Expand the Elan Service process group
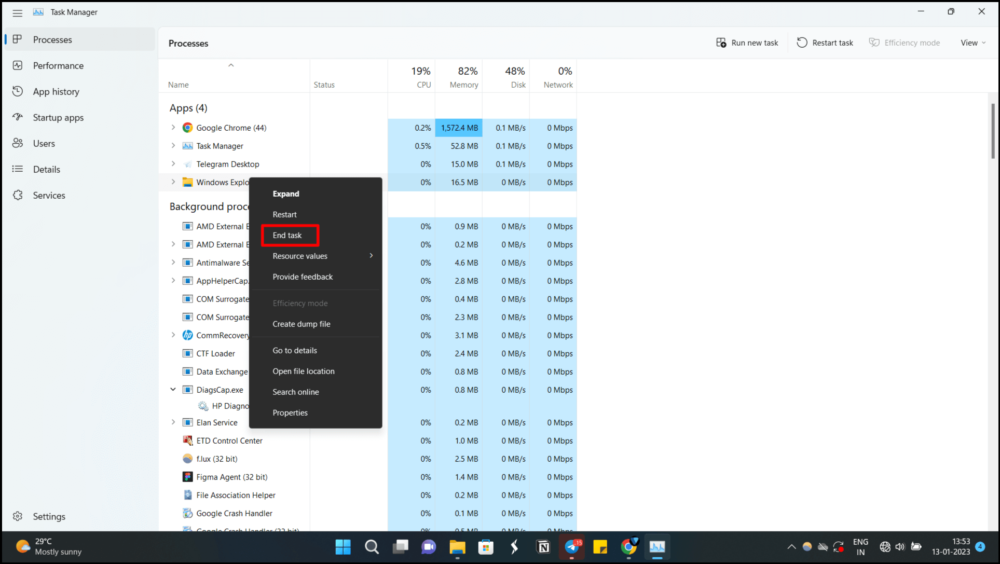Image resolution: width=1000 pixels, height=564 pixels. (x=173, y=422)
